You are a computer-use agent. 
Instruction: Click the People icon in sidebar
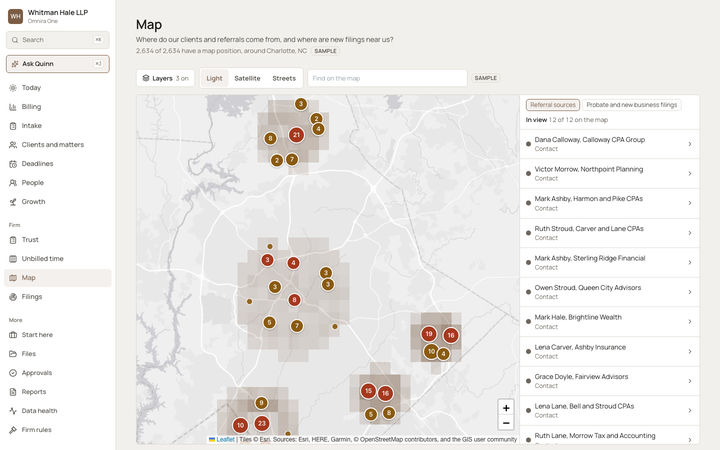[13, 183]
